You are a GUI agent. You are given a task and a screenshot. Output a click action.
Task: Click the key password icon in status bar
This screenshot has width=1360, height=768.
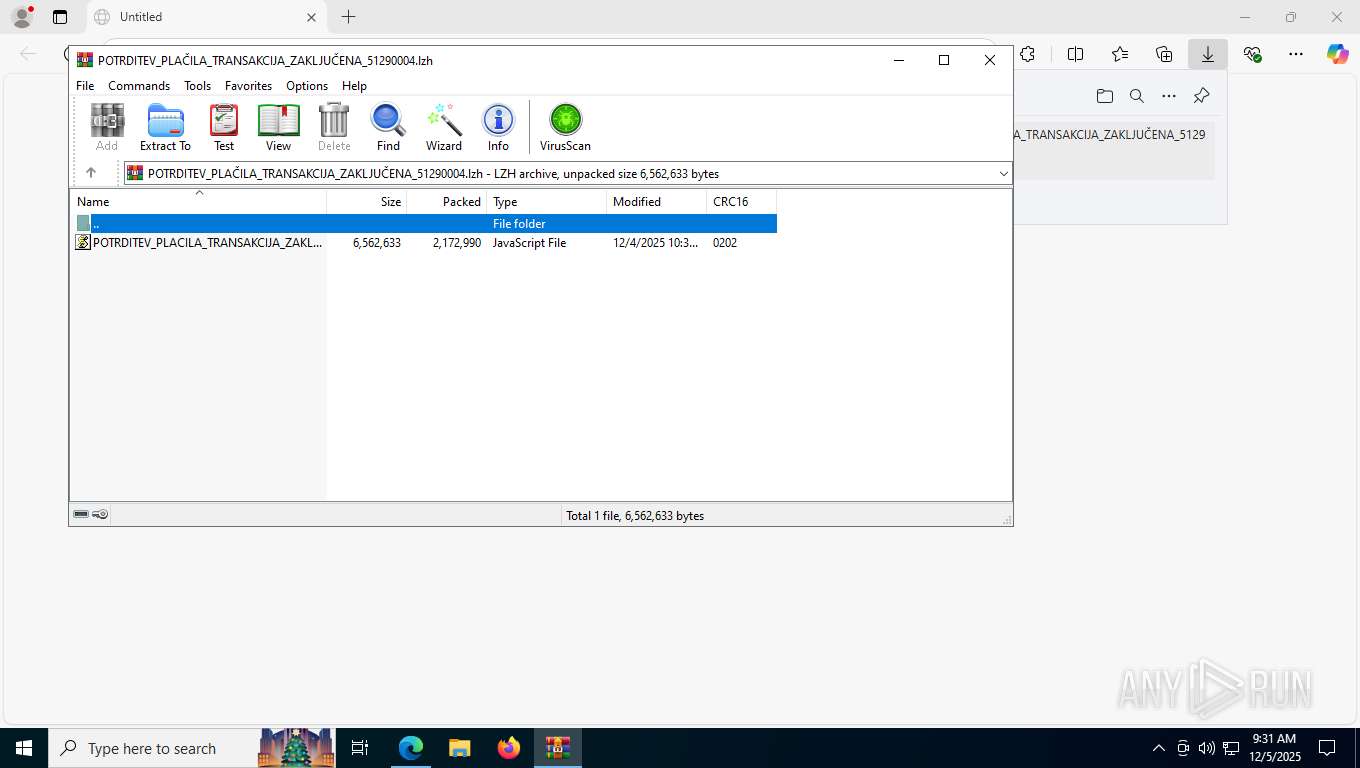coord(100,514)
